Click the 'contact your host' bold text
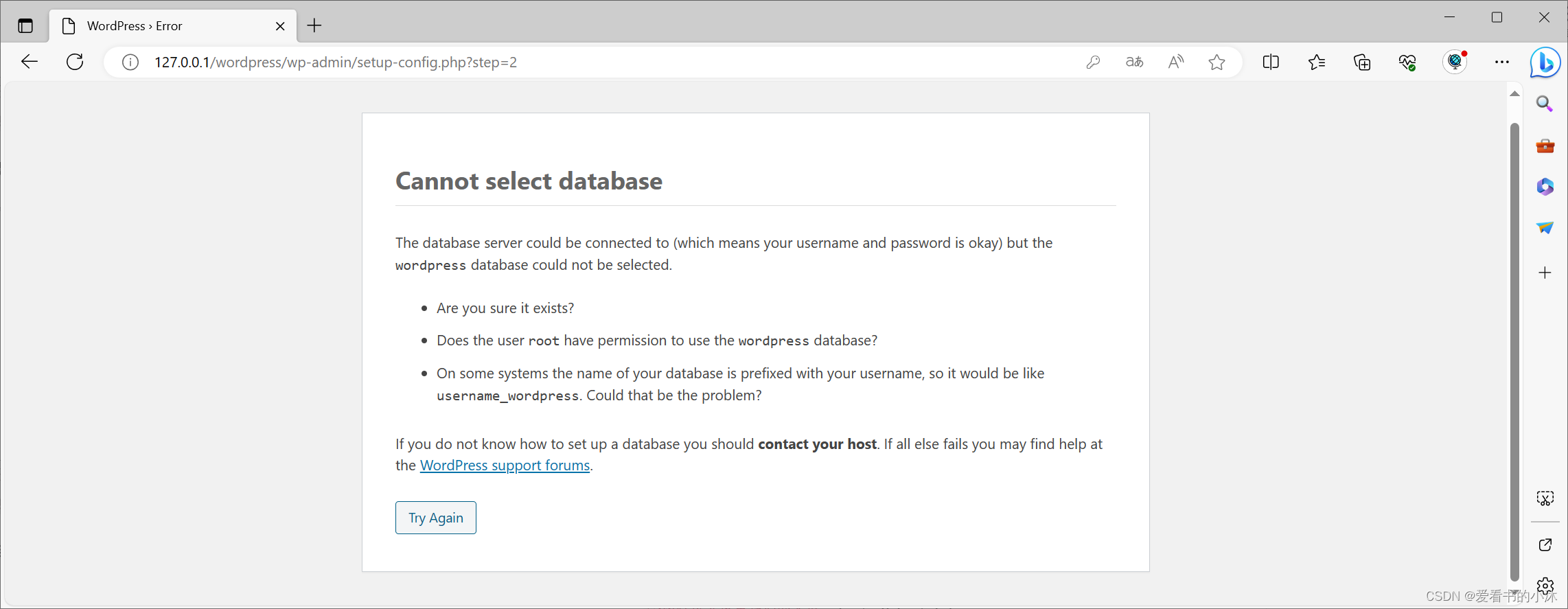Image resolution: width=1568 pixels, height=609 pixels. pyautogui.click(x=817, y=444)
